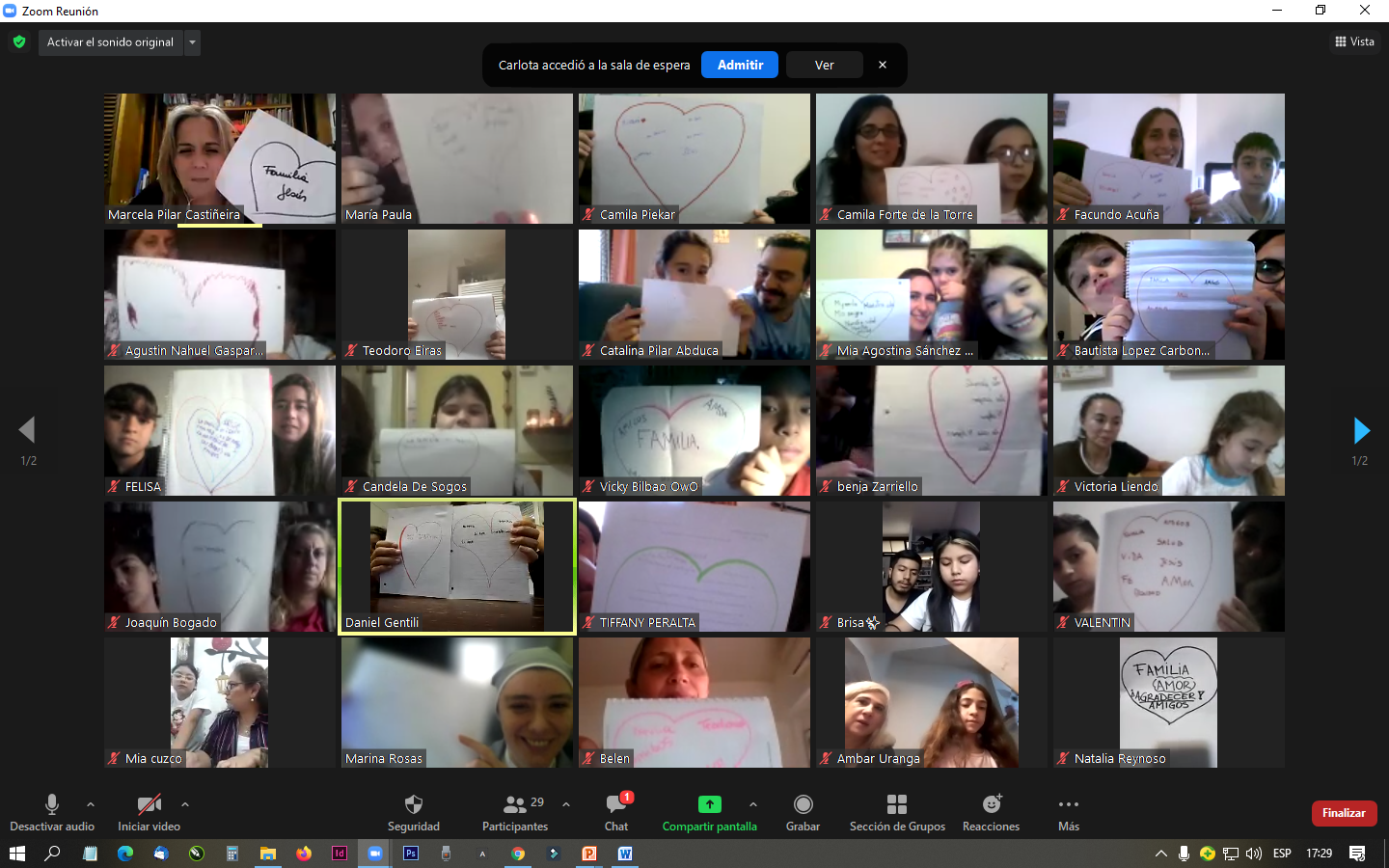Open Windows taskbar search
1389x868 pixels.
click(x=53, y=854)
